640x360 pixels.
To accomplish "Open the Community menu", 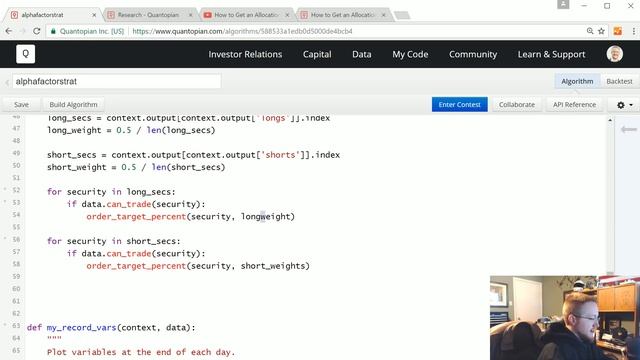I will (473, 54).
